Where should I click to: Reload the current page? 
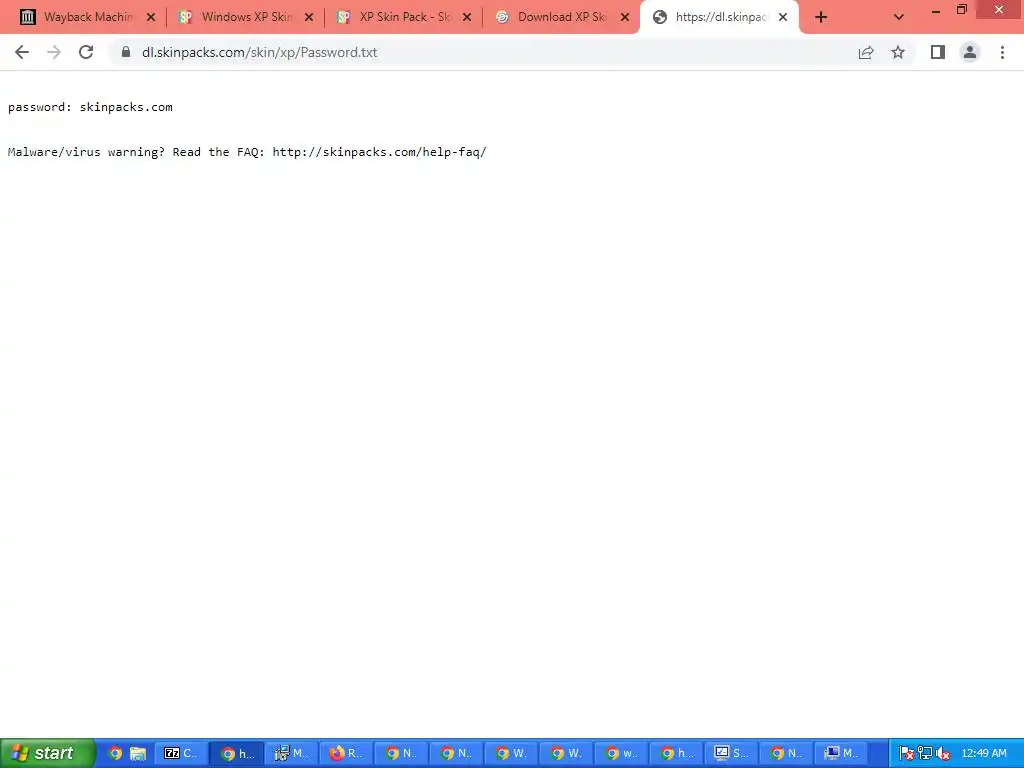pyautogui.click(x=86, y=52)
